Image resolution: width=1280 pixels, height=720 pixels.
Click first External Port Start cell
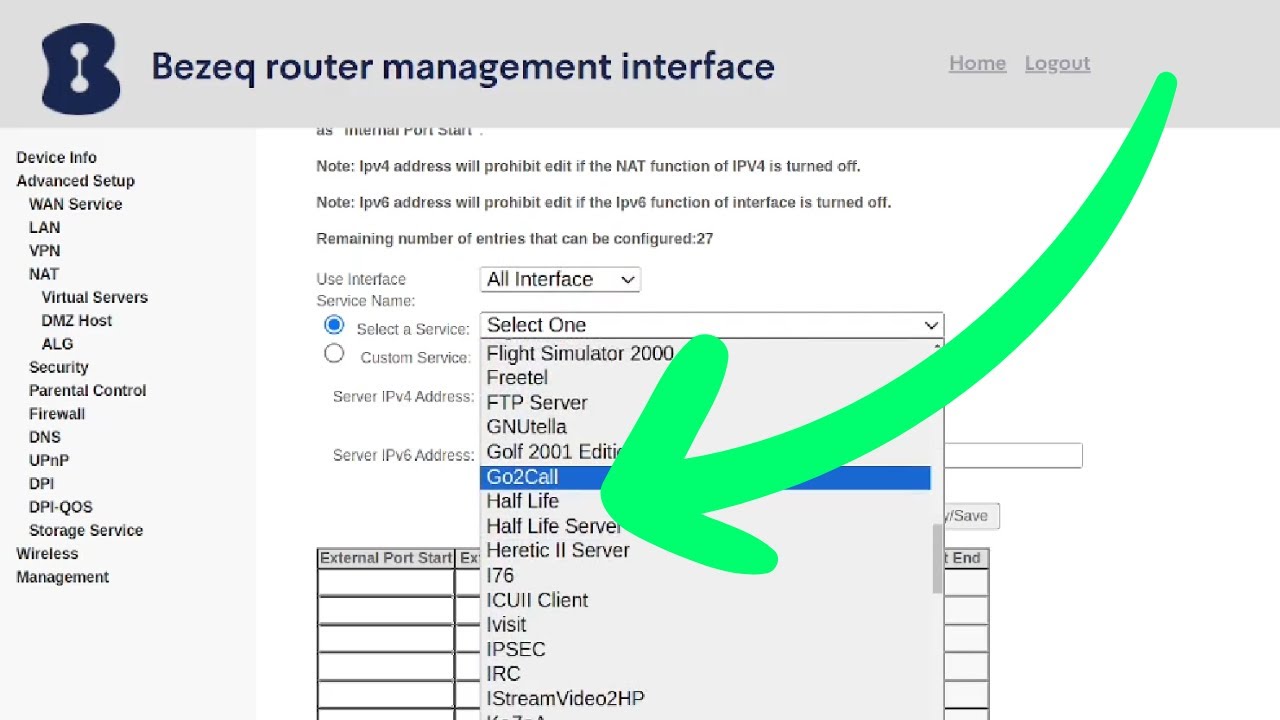386,583
